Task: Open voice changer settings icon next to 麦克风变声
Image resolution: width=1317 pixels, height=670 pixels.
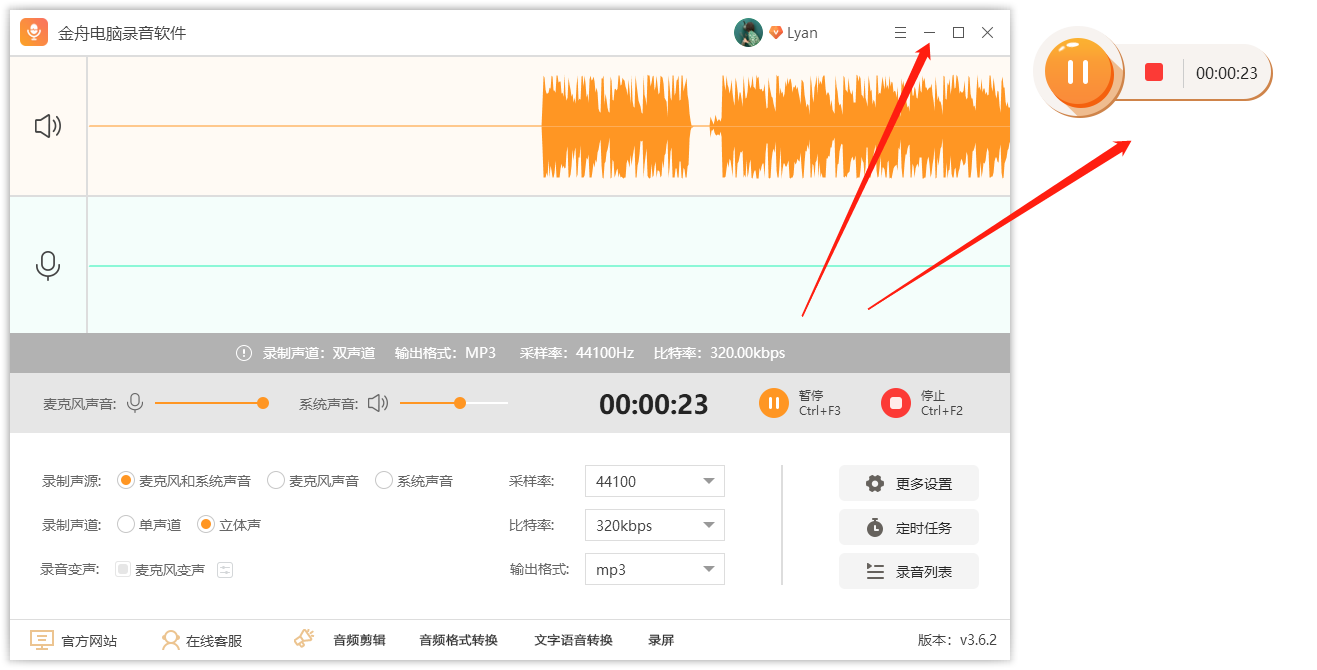Action: [225, 570]
